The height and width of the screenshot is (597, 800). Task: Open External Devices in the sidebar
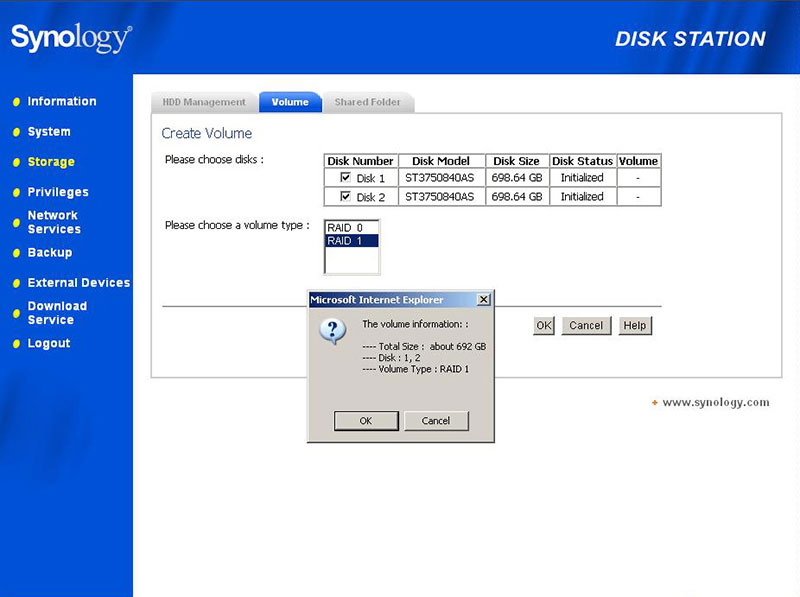79,283
